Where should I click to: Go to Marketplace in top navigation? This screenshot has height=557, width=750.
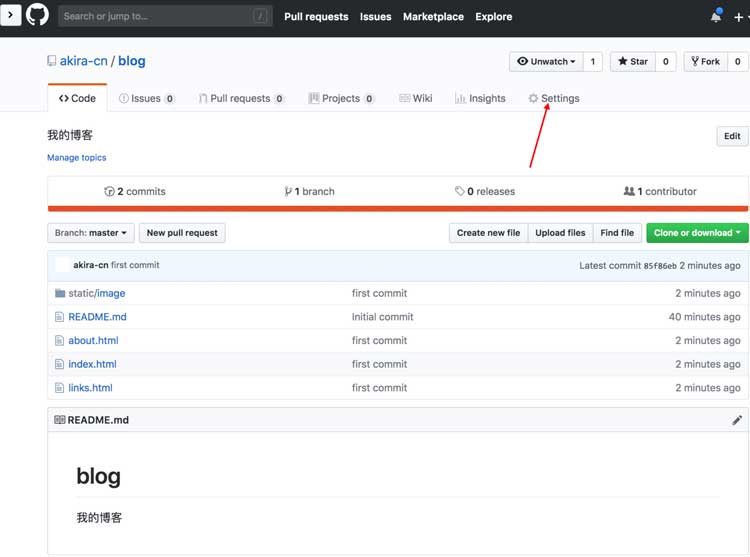coord(433,17)
